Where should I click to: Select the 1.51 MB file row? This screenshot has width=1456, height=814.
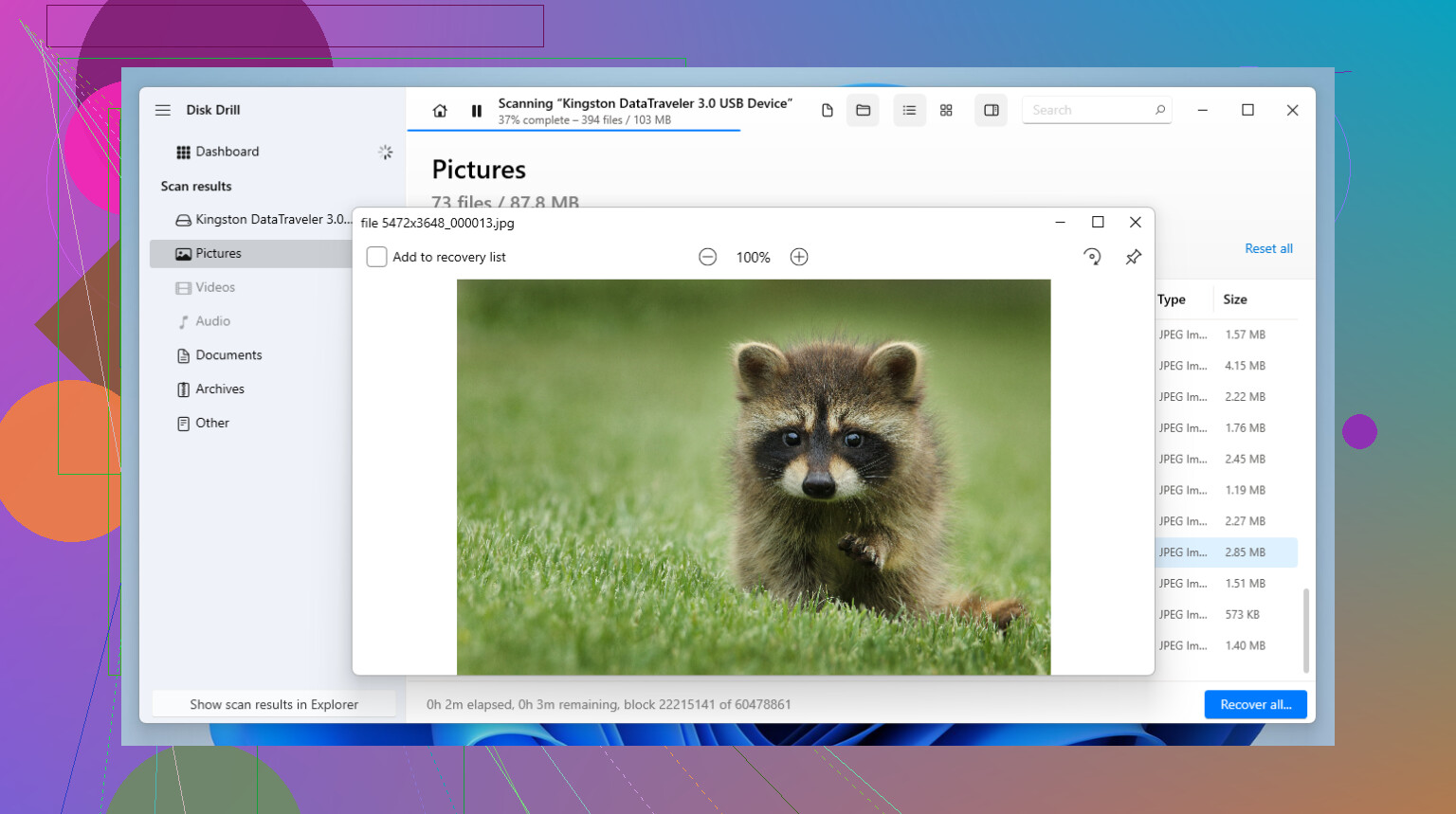(x=1226, y=584)
